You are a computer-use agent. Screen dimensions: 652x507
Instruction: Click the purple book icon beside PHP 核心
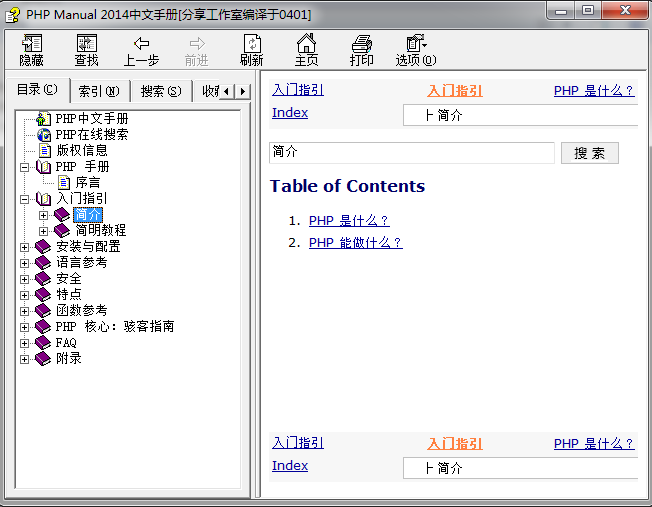[x=43, y=326]
